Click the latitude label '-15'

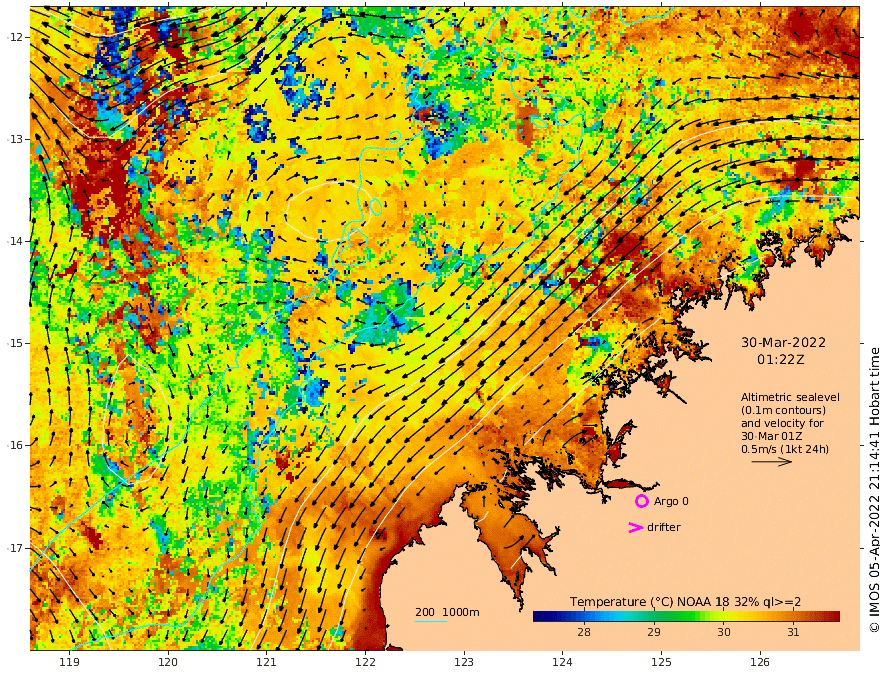15,343
